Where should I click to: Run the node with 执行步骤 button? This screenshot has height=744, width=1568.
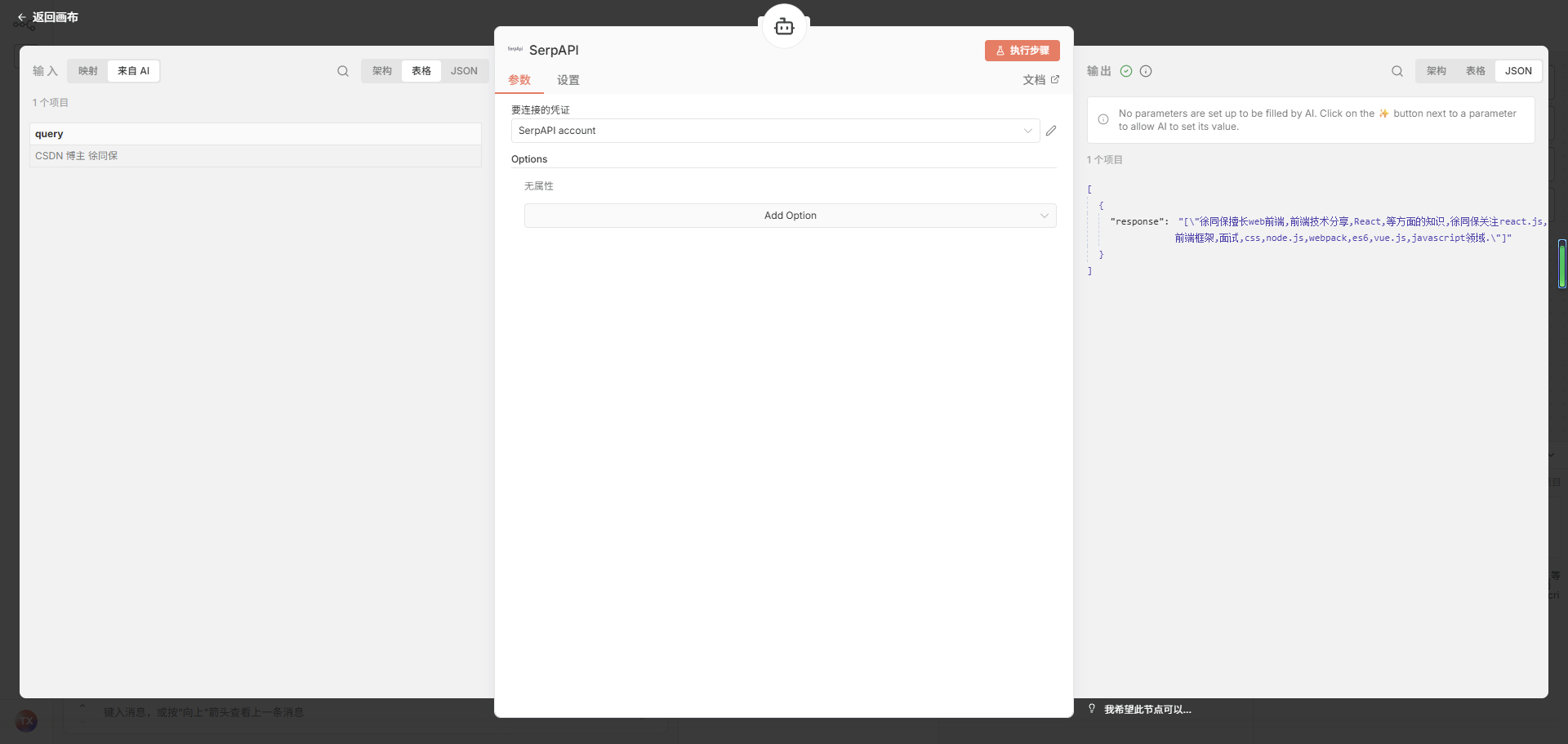1022,51
